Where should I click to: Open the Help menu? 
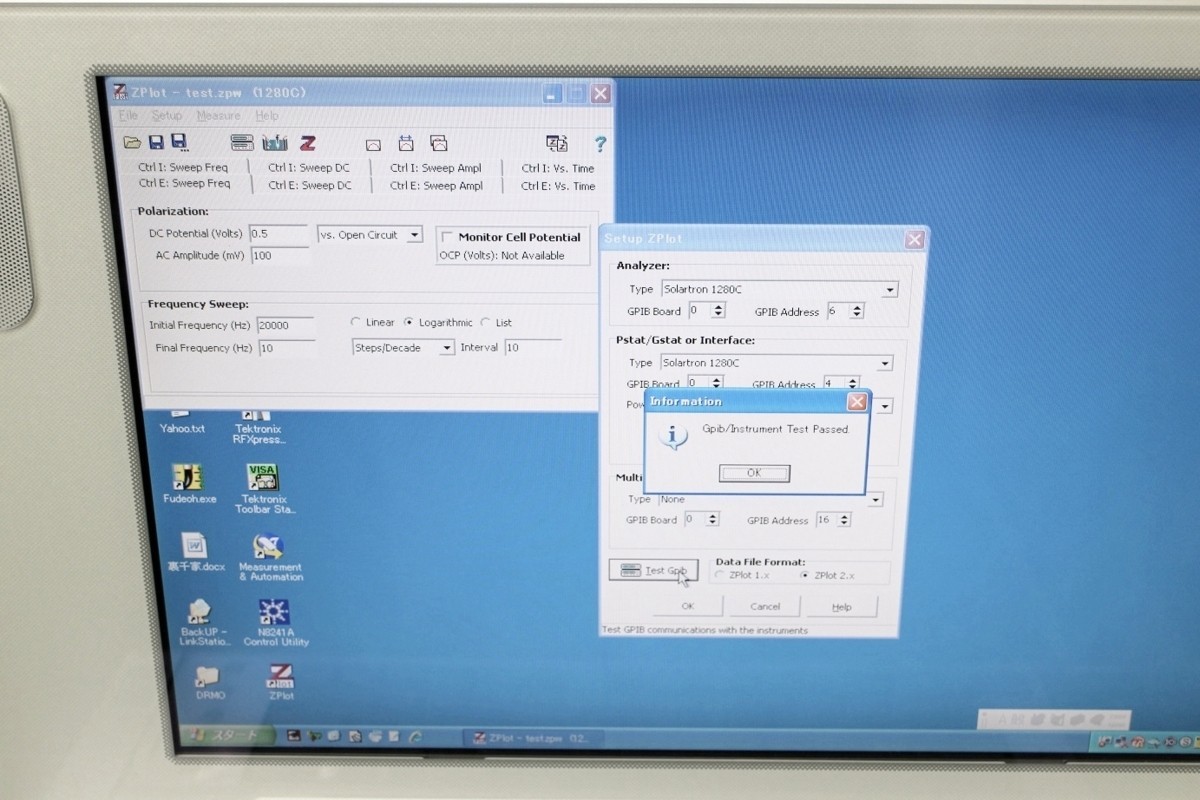tap(267, 116)
